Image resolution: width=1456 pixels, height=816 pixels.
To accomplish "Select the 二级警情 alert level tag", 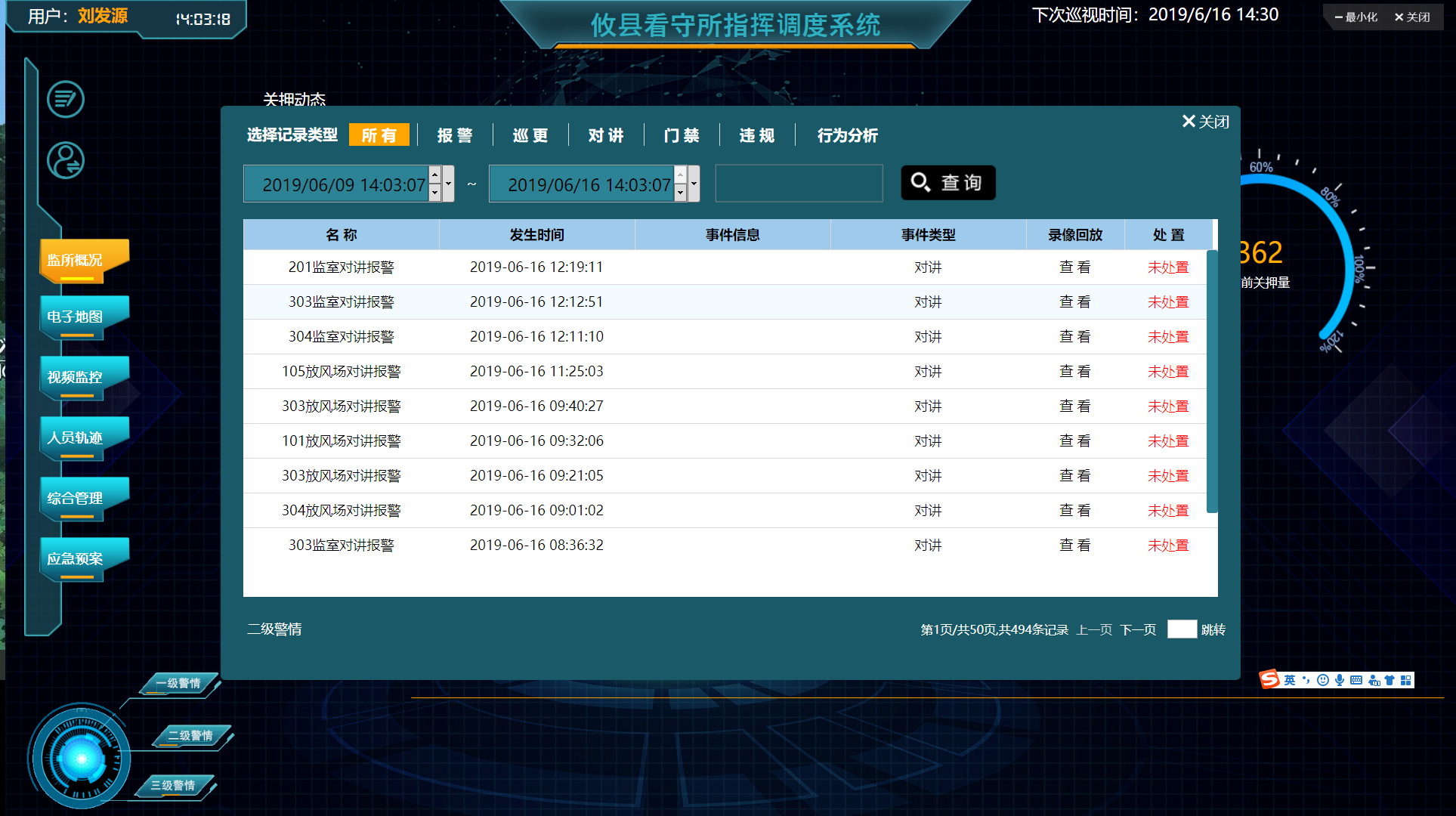I will (x=190, y=735).
